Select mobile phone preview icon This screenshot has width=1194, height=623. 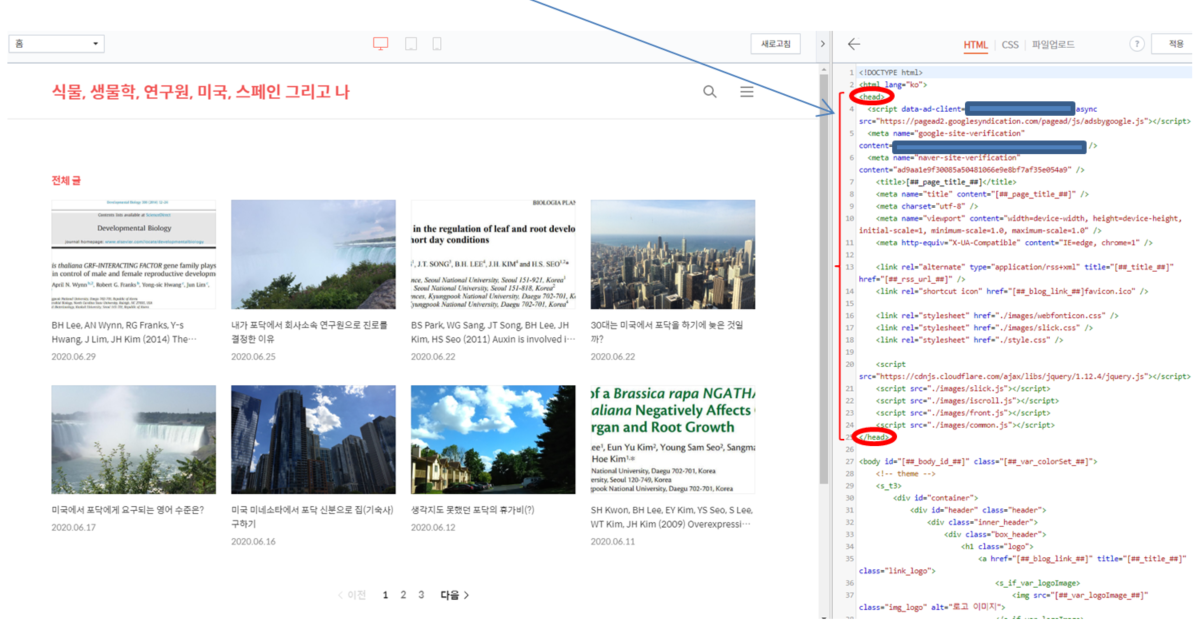click(x=437, y=43)
